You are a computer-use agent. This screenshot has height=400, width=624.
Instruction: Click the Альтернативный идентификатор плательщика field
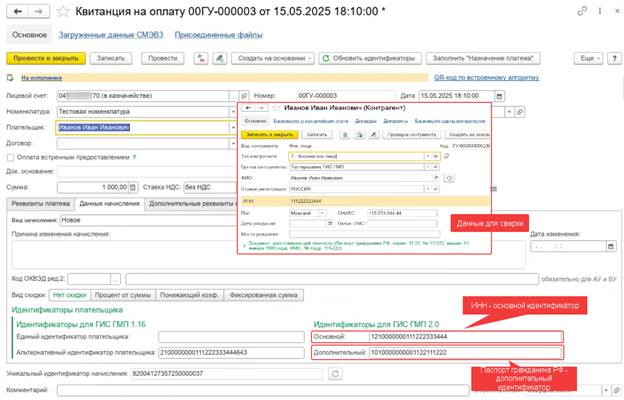(231, 353)
